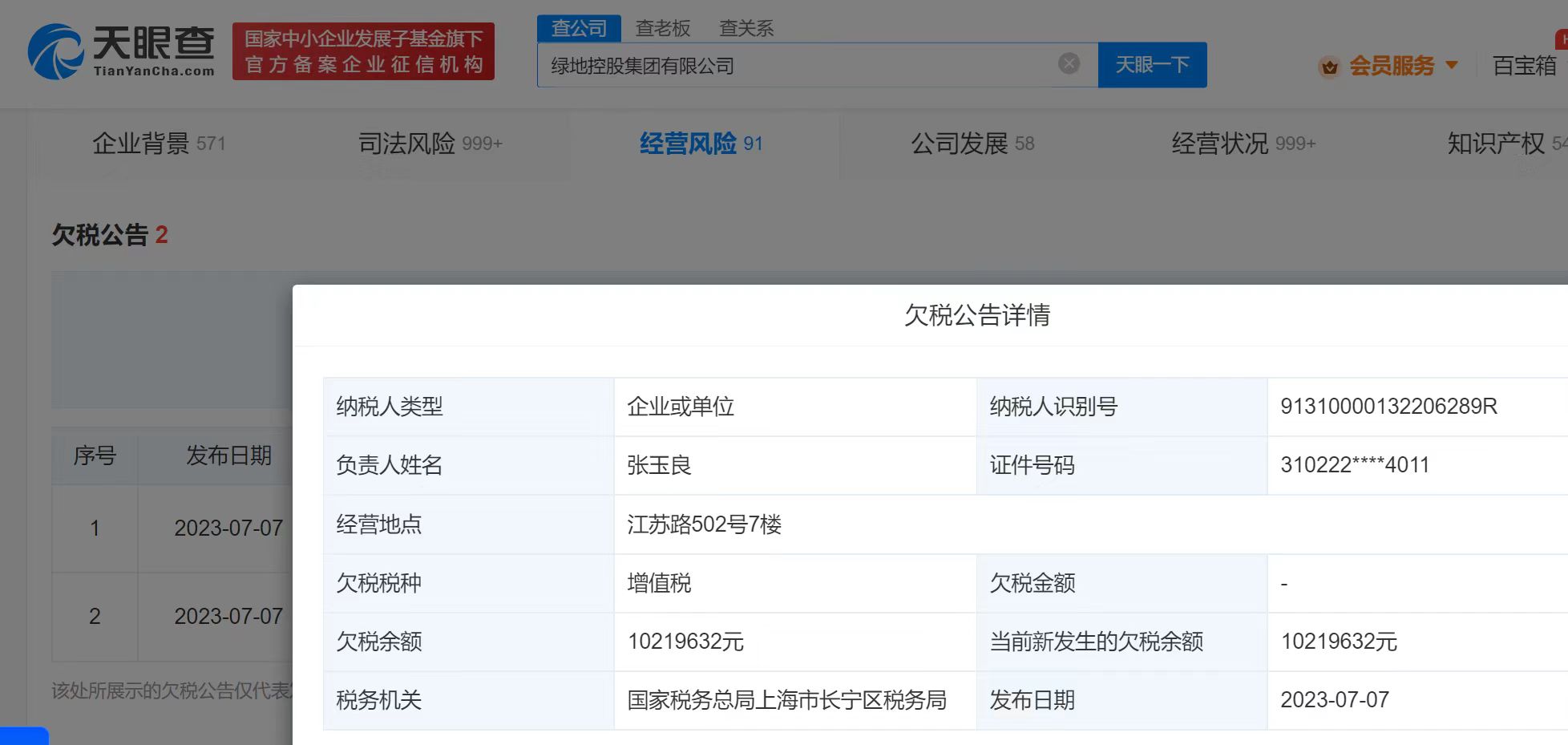This screenshot has height=745, width=1568.
Task: Select the 查公司 search tab
Action: tap(579, 28)
